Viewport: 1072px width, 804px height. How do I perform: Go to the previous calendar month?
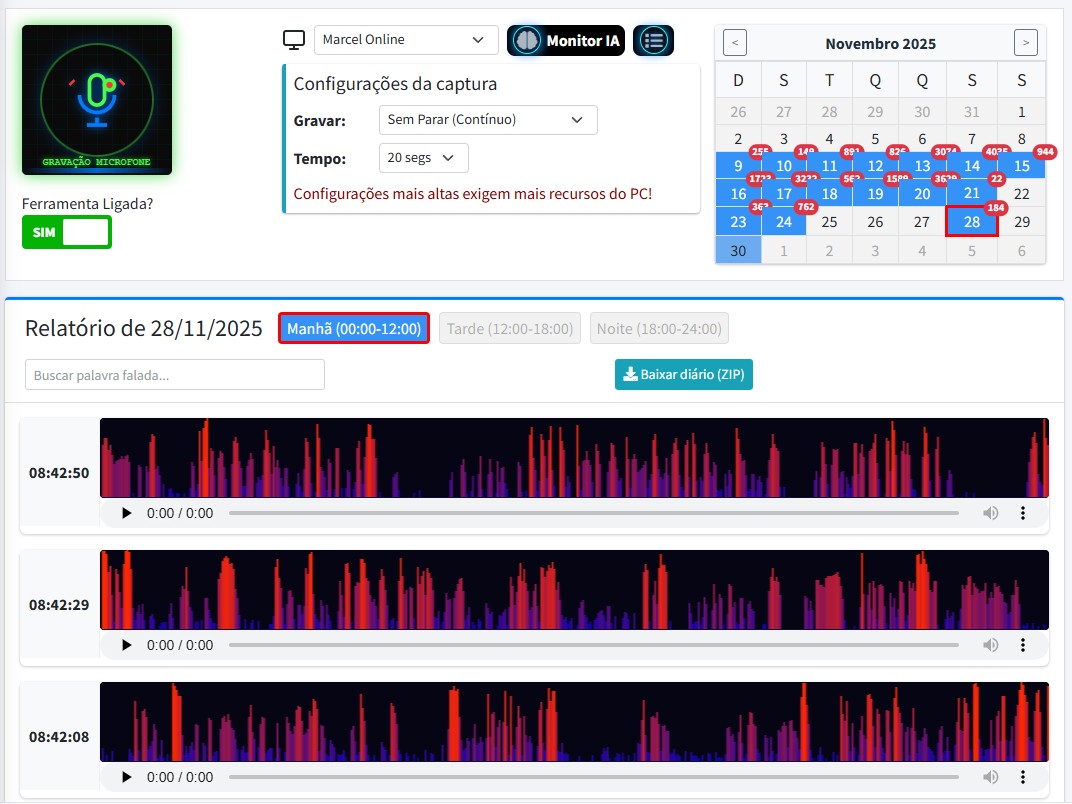tap(735, 43)
